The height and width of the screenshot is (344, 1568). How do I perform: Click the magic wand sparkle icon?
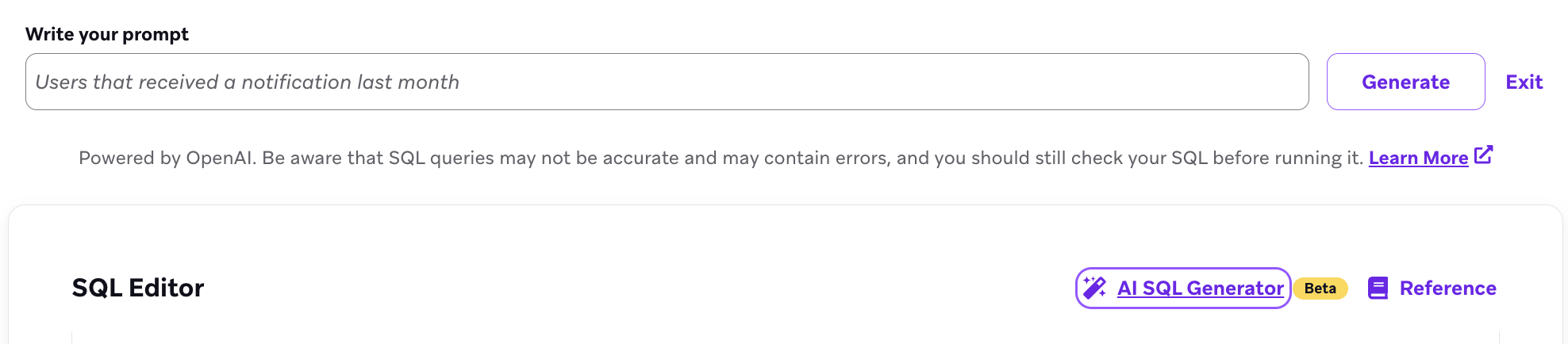[x=1095, y=288]
